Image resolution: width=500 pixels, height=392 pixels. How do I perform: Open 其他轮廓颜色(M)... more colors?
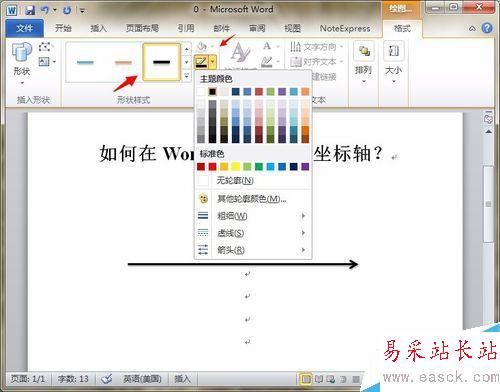click(x=253, y=199)
